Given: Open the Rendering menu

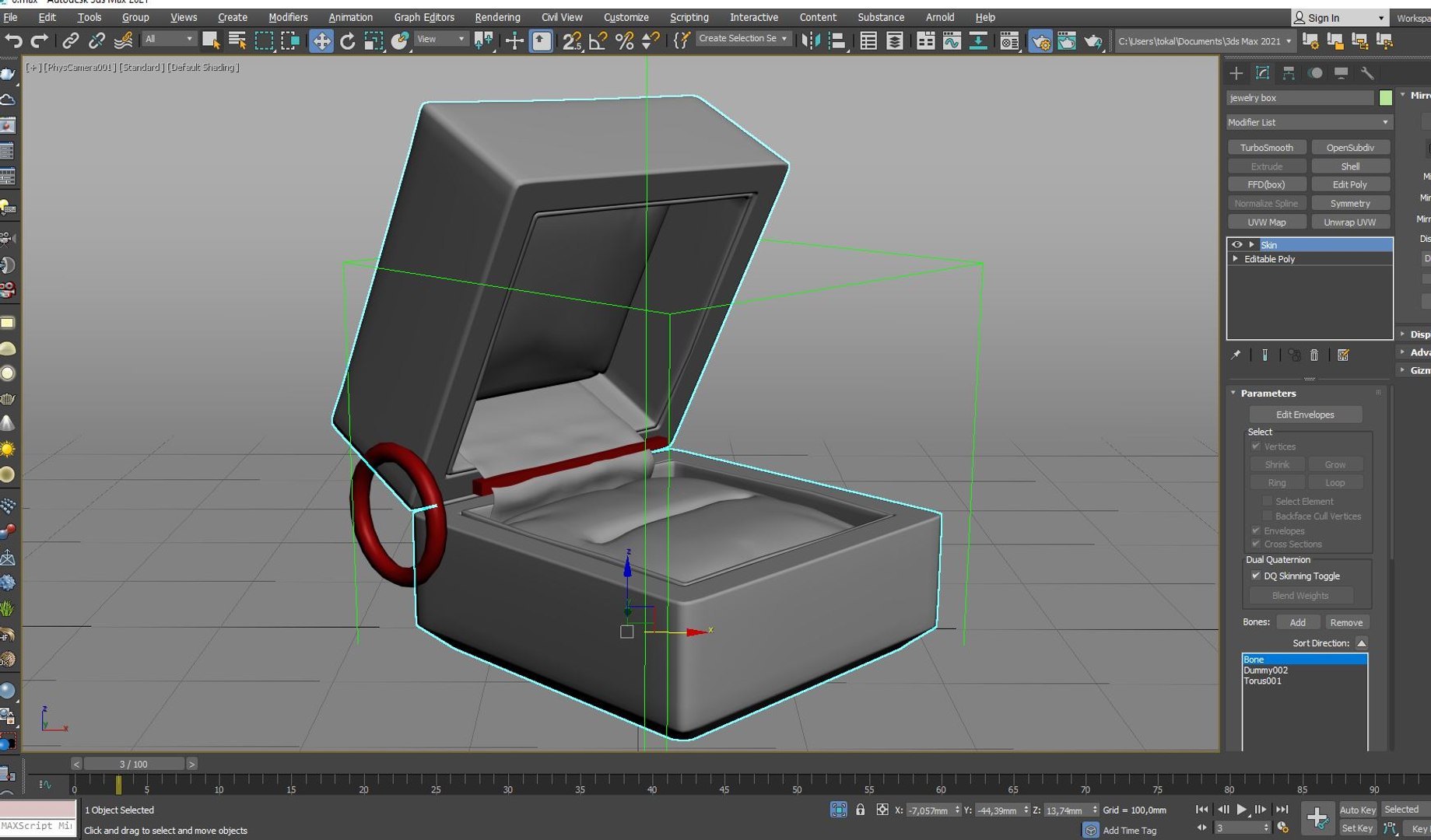Looking at the screenshot, I should 497,17.
